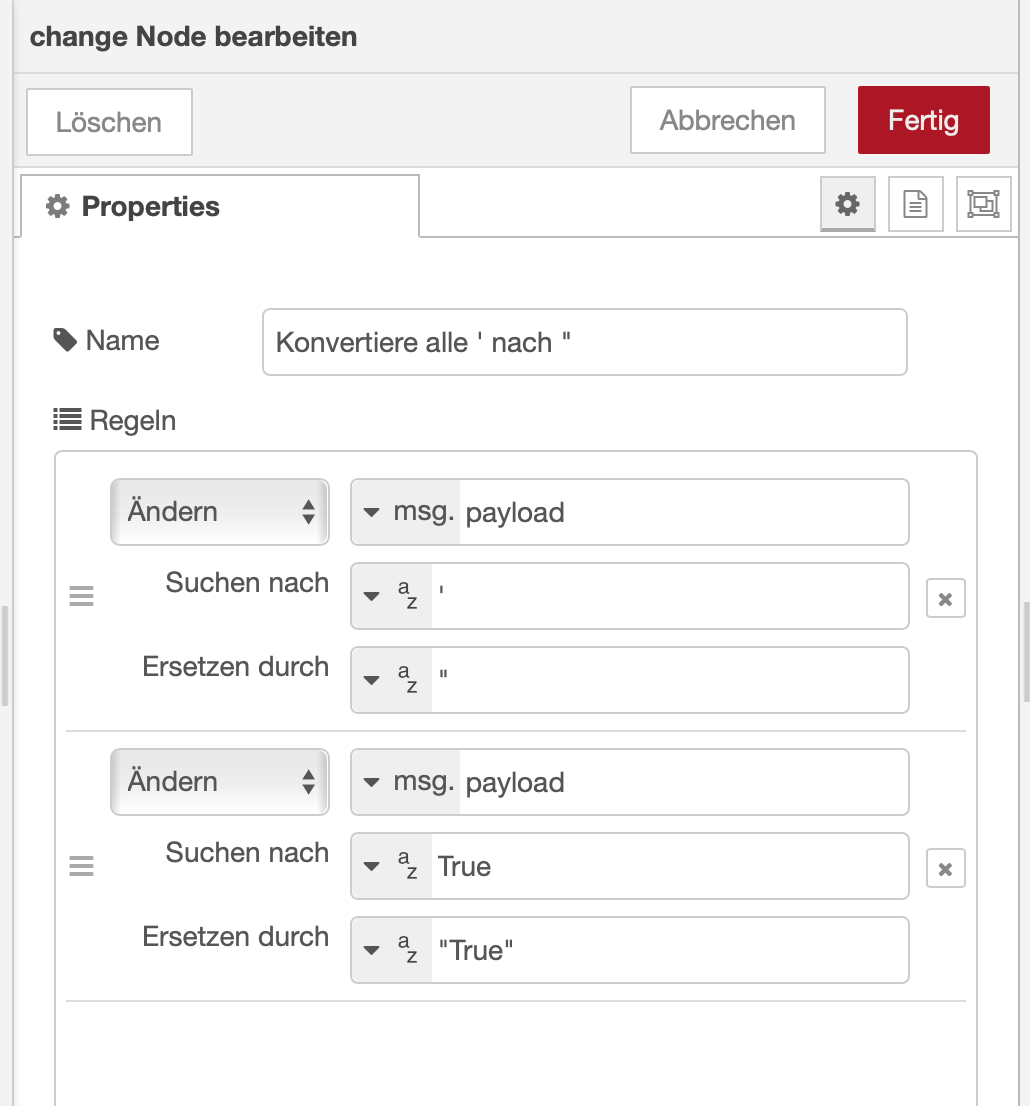
Task: Open second rule Ändern action dropdown
Action: [219, 782]
